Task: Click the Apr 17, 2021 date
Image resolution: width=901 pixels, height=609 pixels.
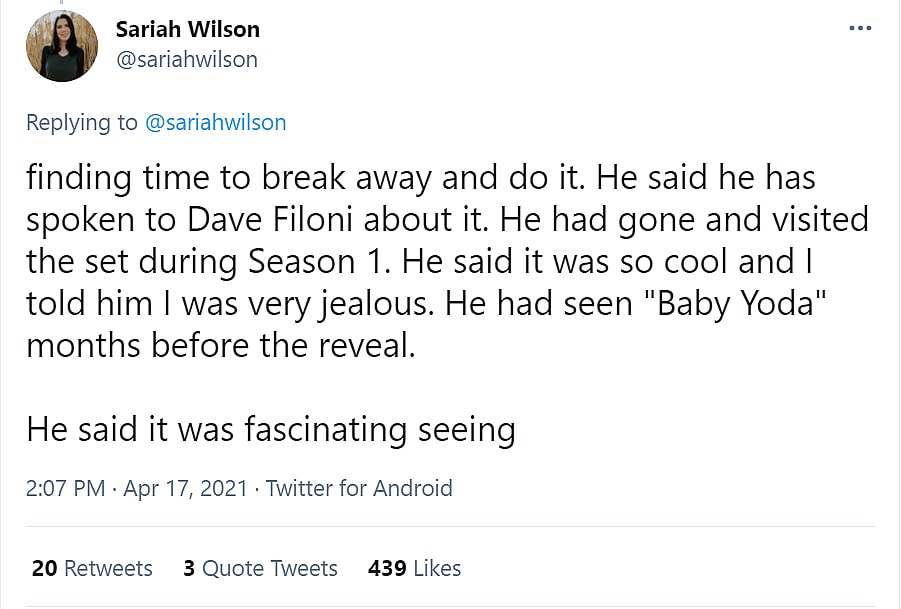Action: pos(184,488)
